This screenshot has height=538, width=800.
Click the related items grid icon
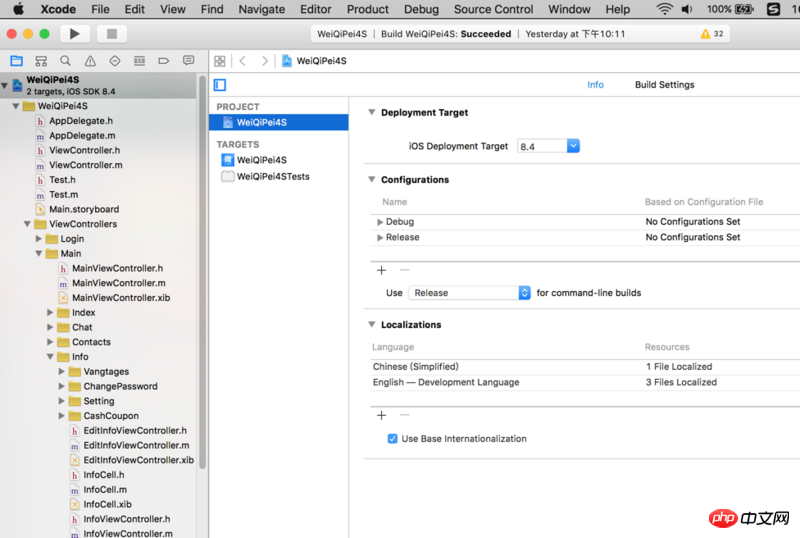[x=220, y=61]
